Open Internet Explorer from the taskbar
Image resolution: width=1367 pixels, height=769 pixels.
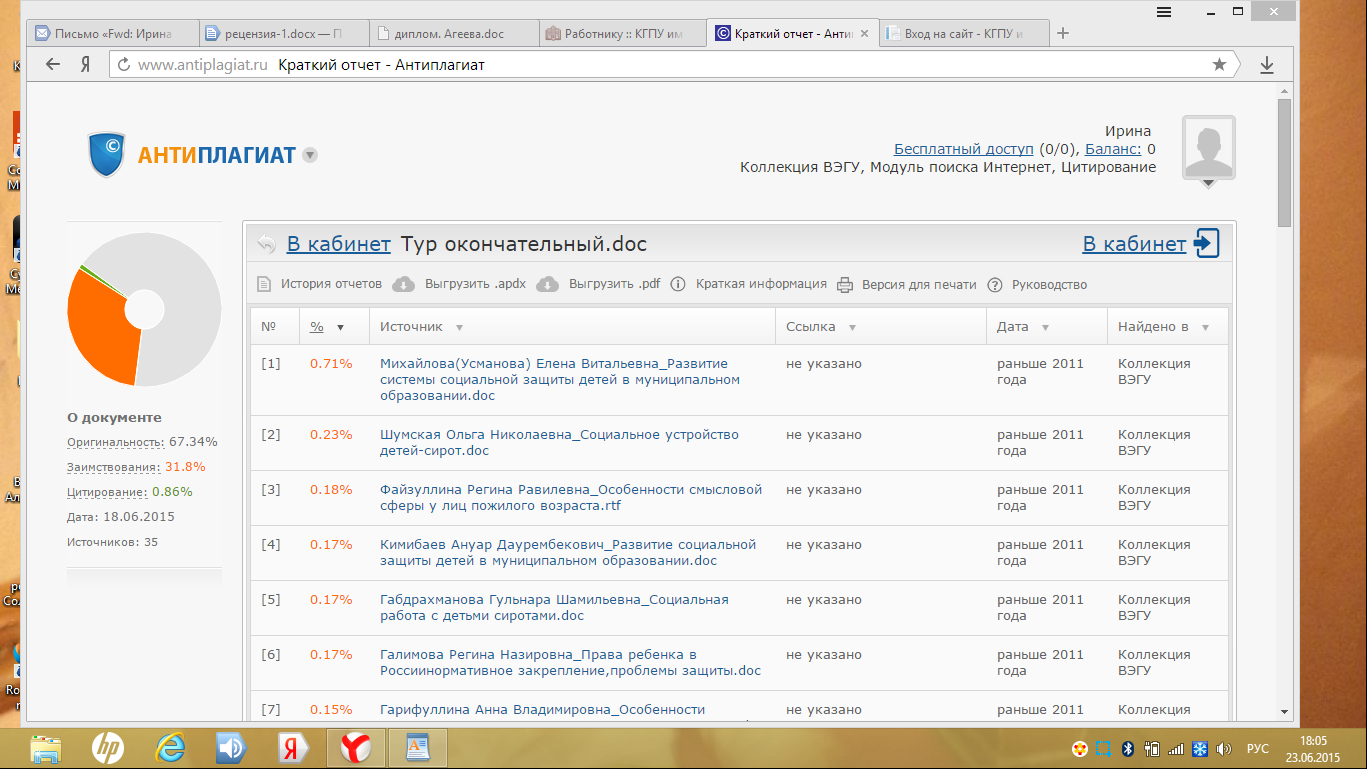pos(170,747)
